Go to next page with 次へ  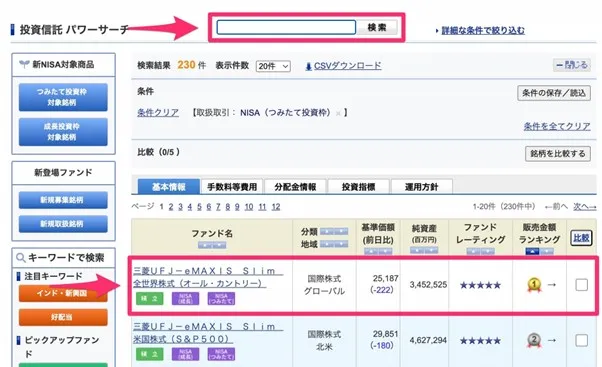pyautogui.click(x=584, y=207)
